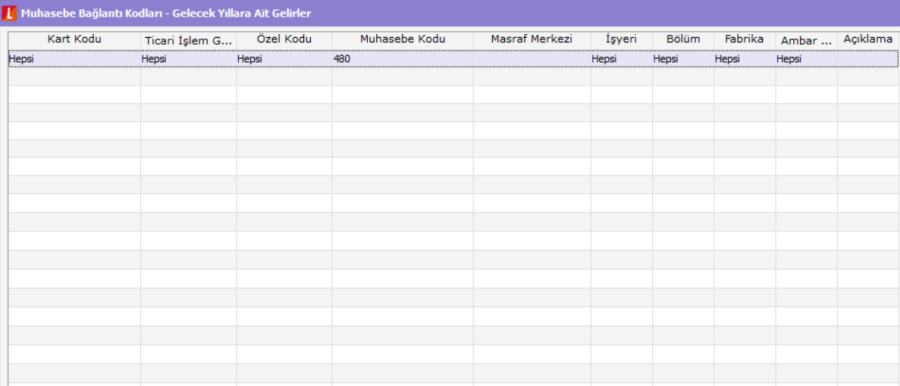The height and width of the screenshot is (386, 900).
Task: Click the Ticari İşlem G... column header
Action: click(x=189, y=40)
